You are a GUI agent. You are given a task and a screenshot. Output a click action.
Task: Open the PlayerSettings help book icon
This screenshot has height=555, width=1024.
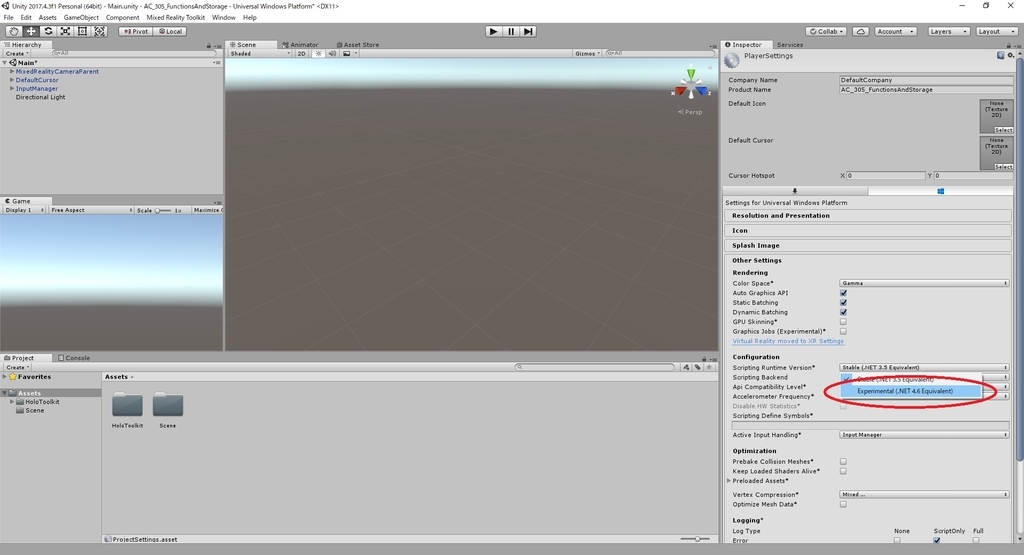pyautogui.click(x=1000, y=56)
